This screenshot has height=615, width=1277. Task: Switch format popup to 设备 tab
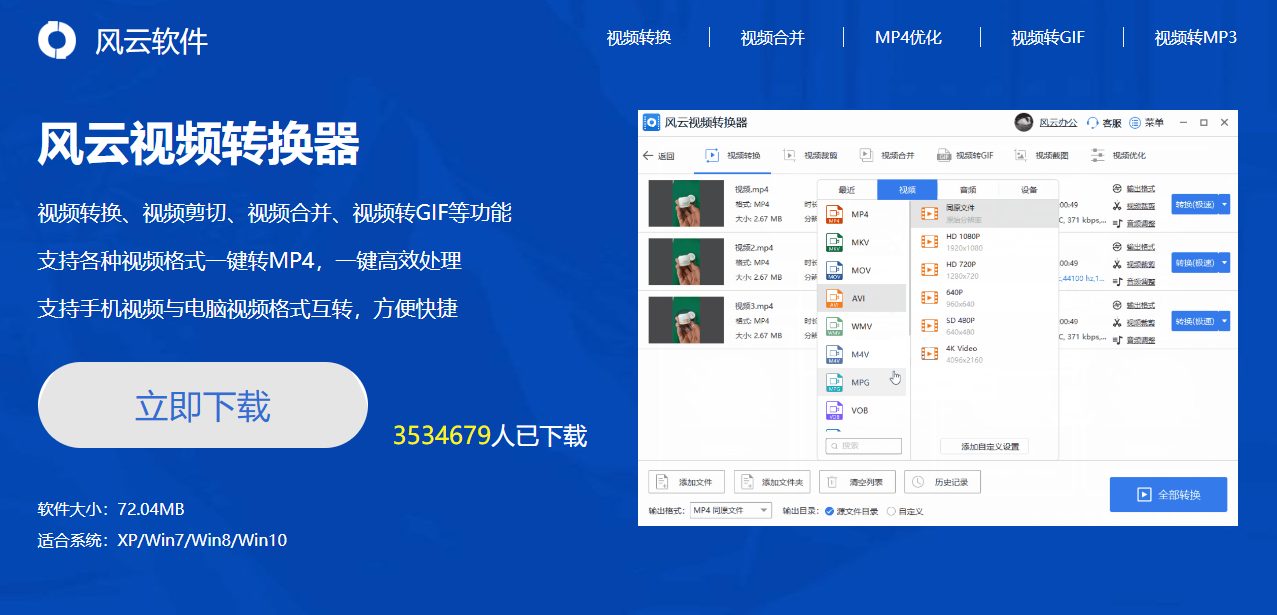point(1029,190)
